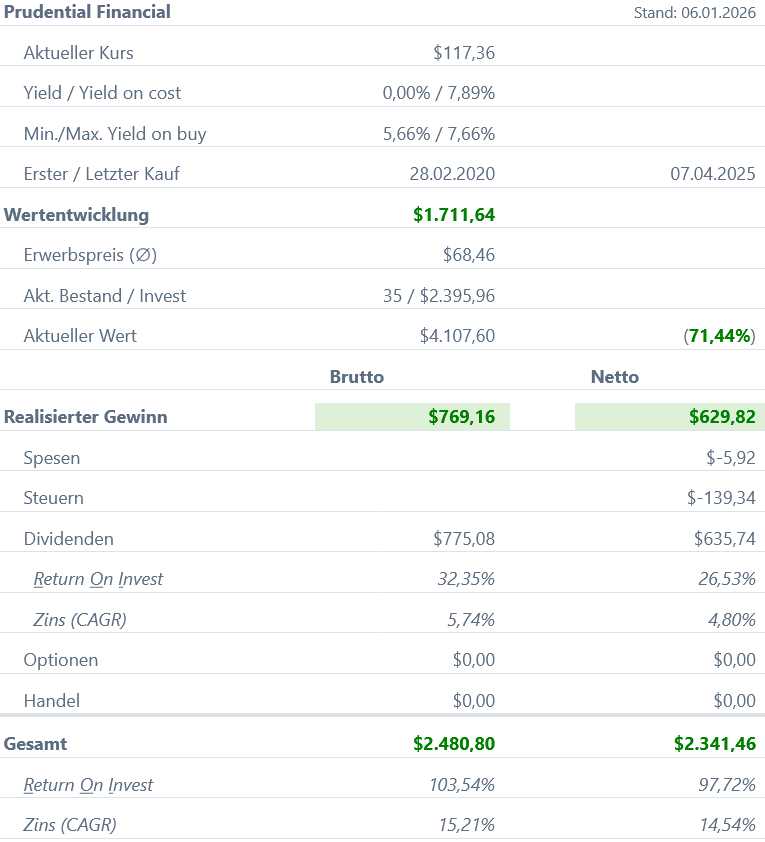
Task: Click the Gesamt Netto total $2.341,46
Action: [714, 744]
